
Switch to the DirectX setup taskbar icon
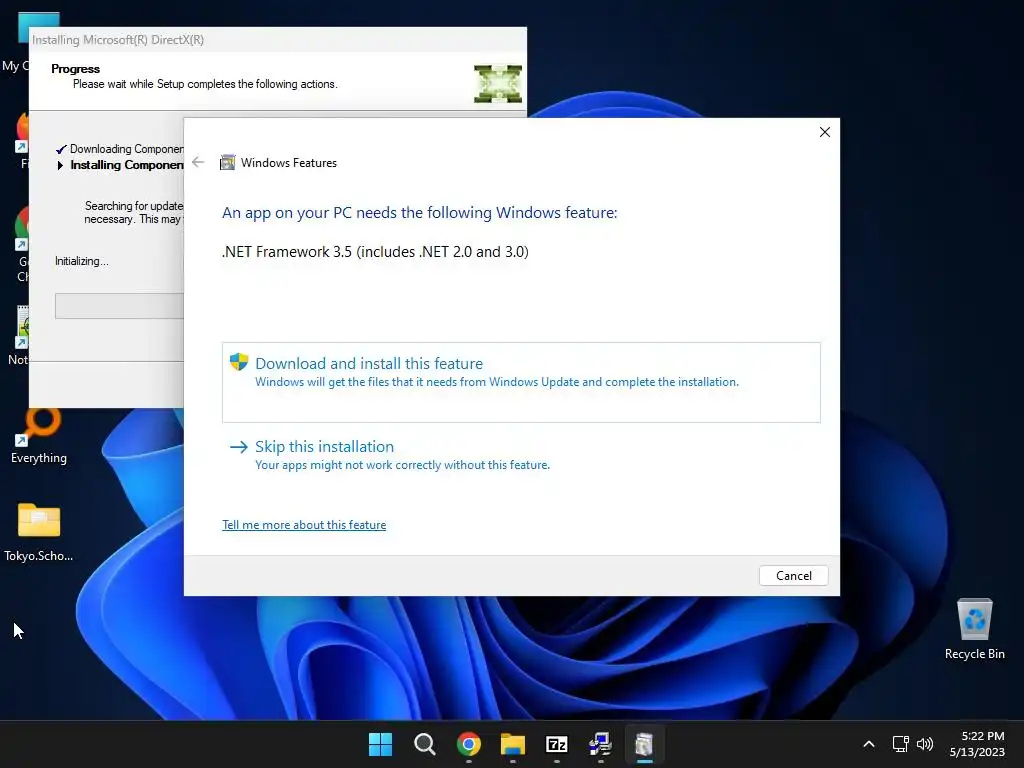pyautogui.click(x=600, y=744)
